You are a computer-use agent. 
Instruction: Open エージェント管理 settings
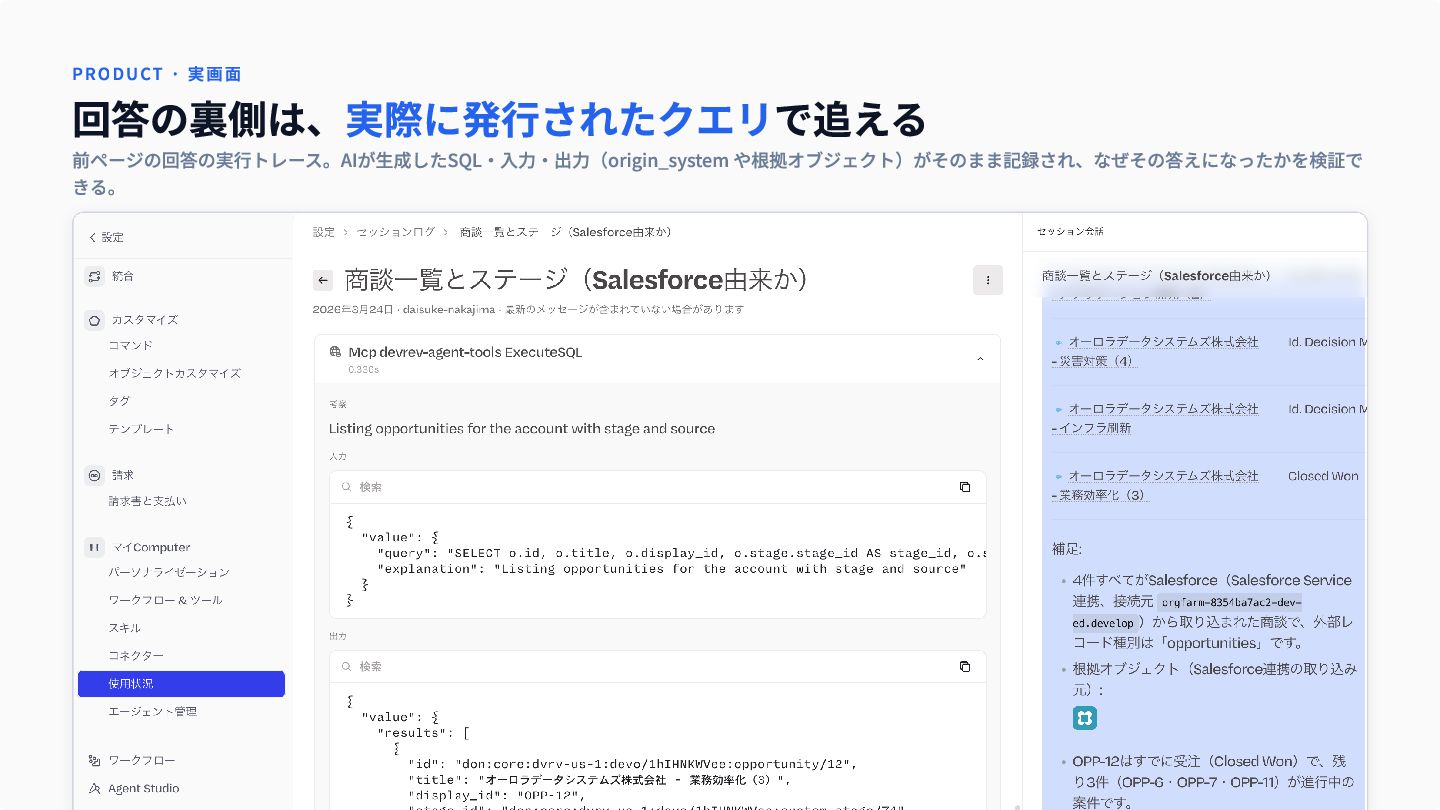point(152,712)
